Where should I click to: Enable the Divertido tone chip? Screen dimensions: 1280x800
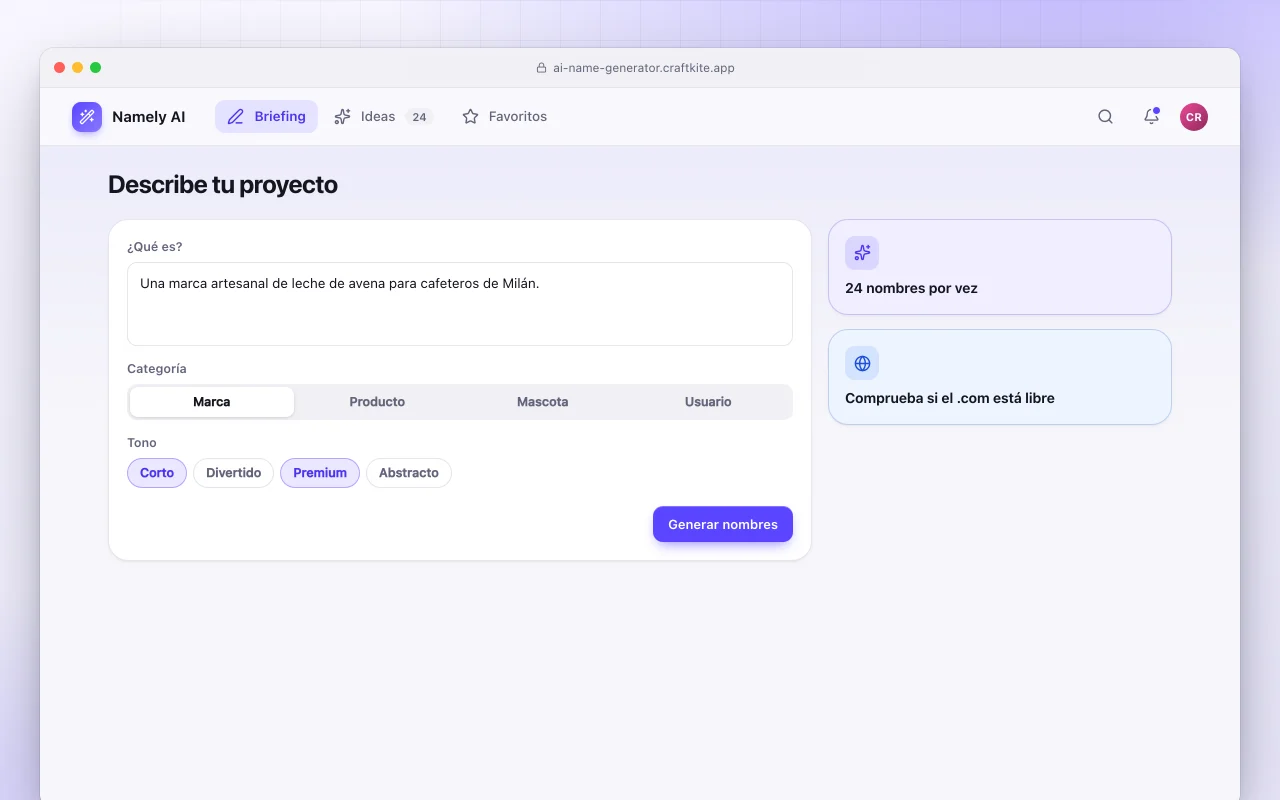point(234,473)
